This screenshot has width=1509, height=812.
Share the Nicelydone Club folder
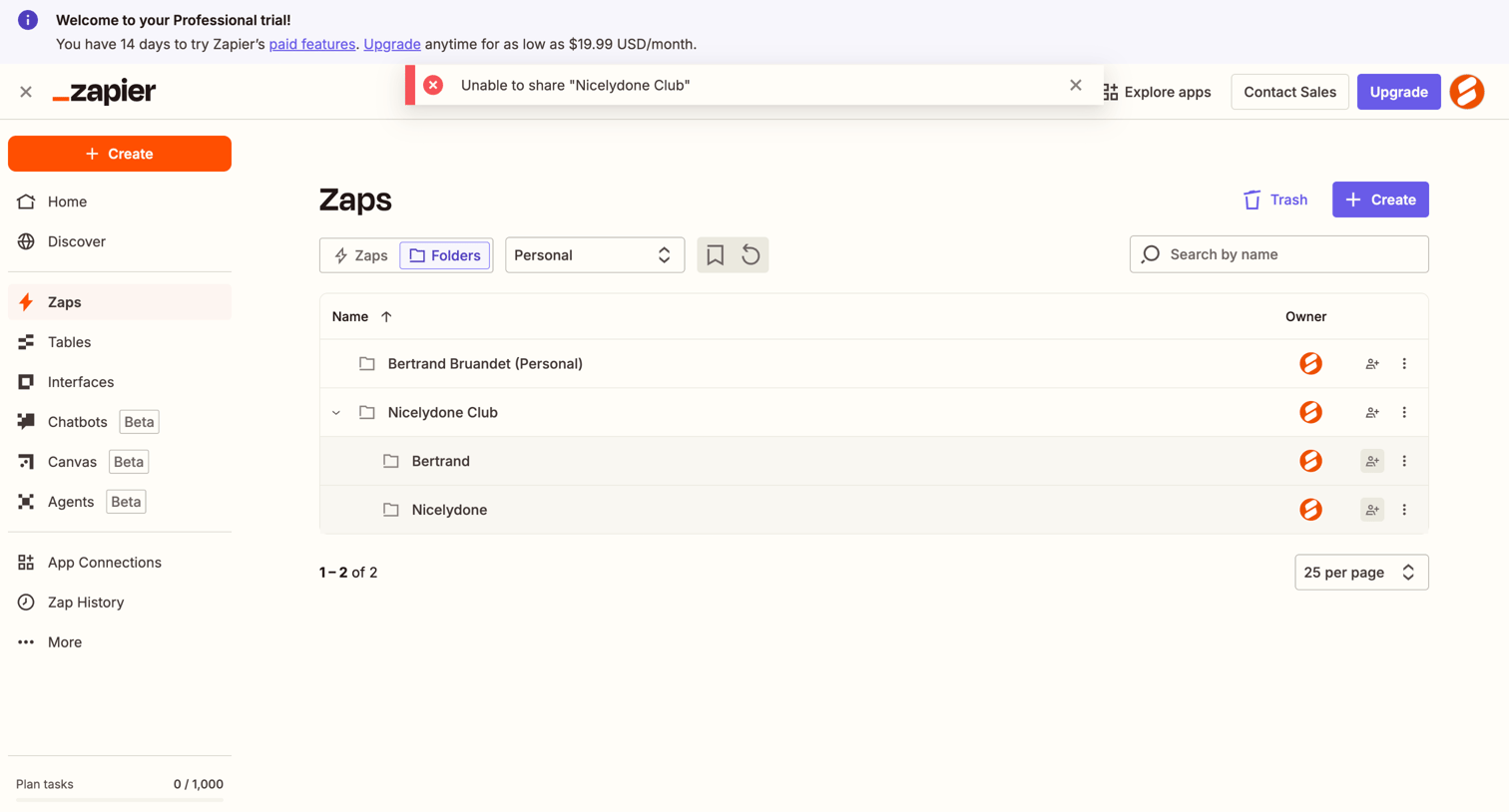1372,413
